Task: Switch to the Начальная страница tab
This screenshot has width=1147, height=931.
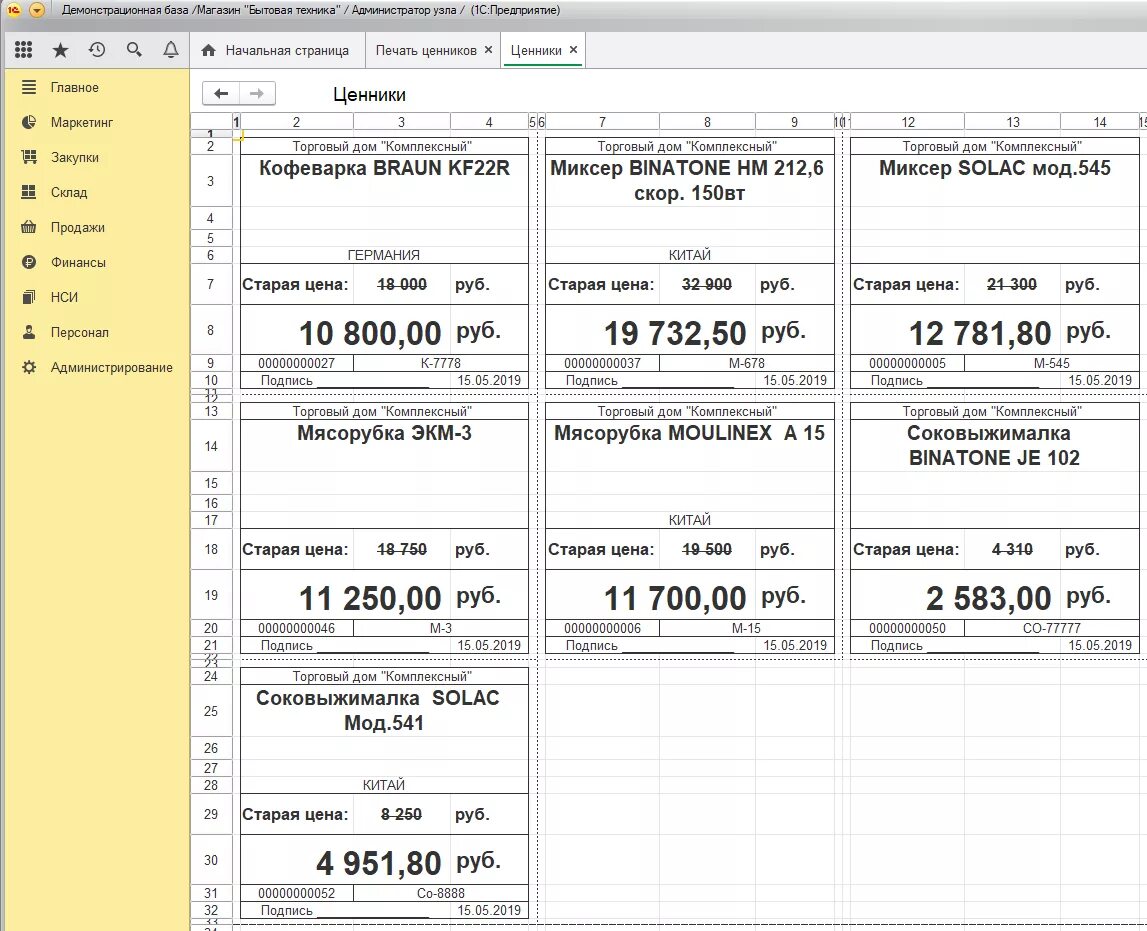Action: click(x=277, y=50)
